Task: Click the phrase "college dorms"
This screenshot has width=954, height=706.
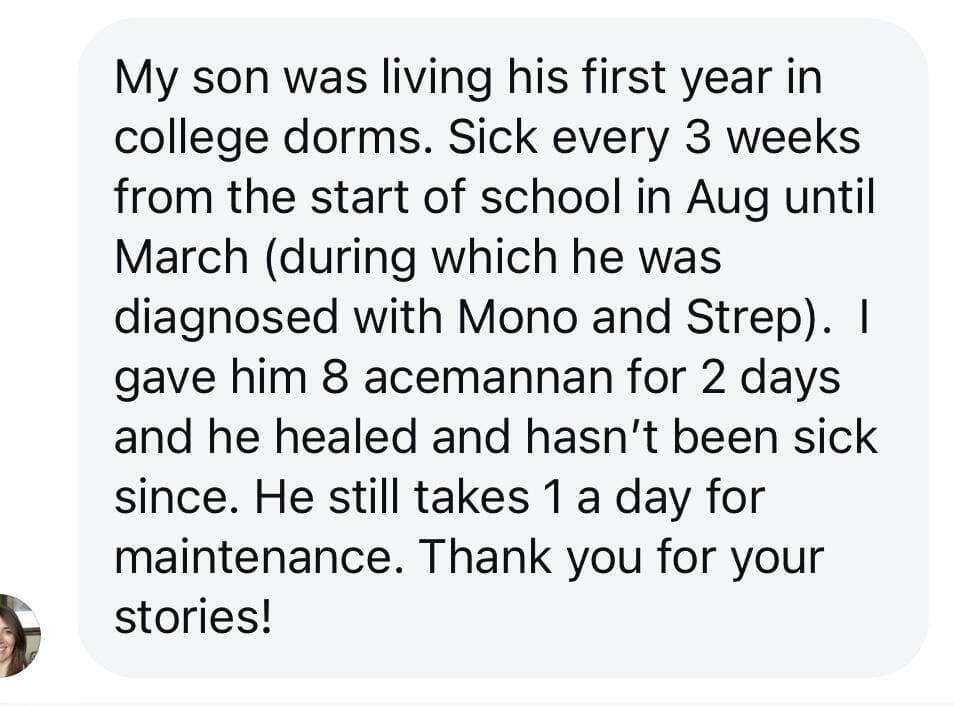Action: click(x=272, y=138)
